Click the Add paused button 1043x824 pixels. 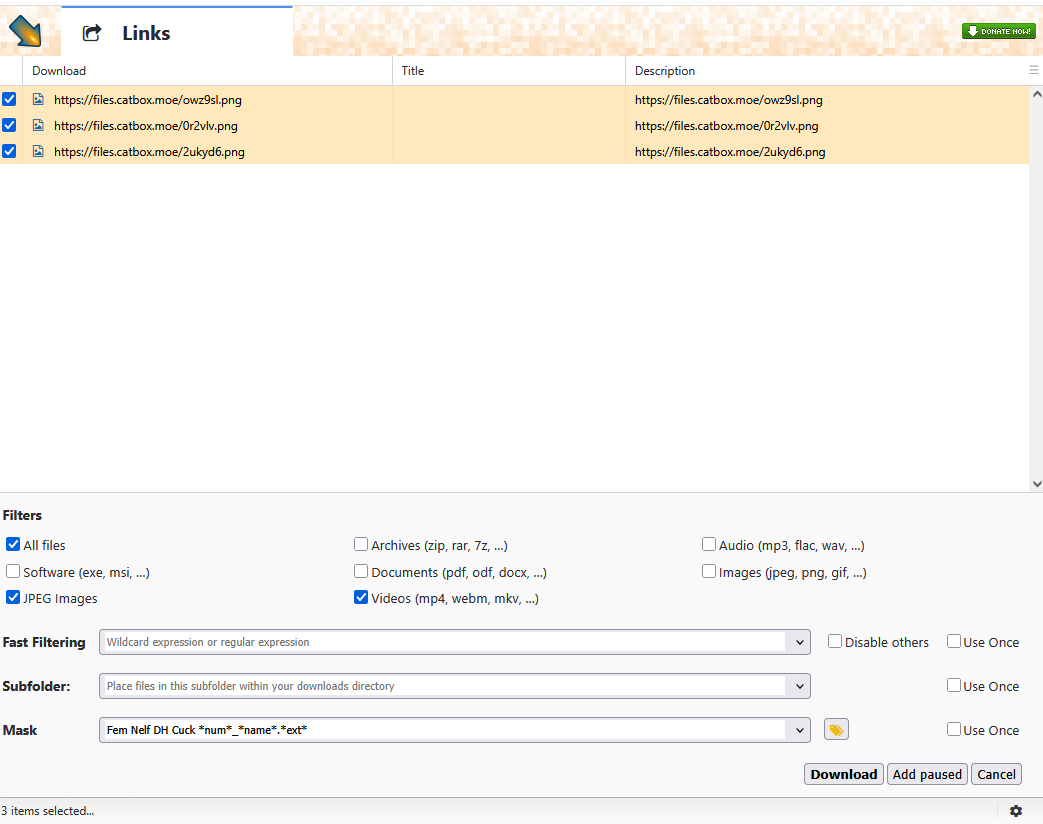(x=927, y=774)
